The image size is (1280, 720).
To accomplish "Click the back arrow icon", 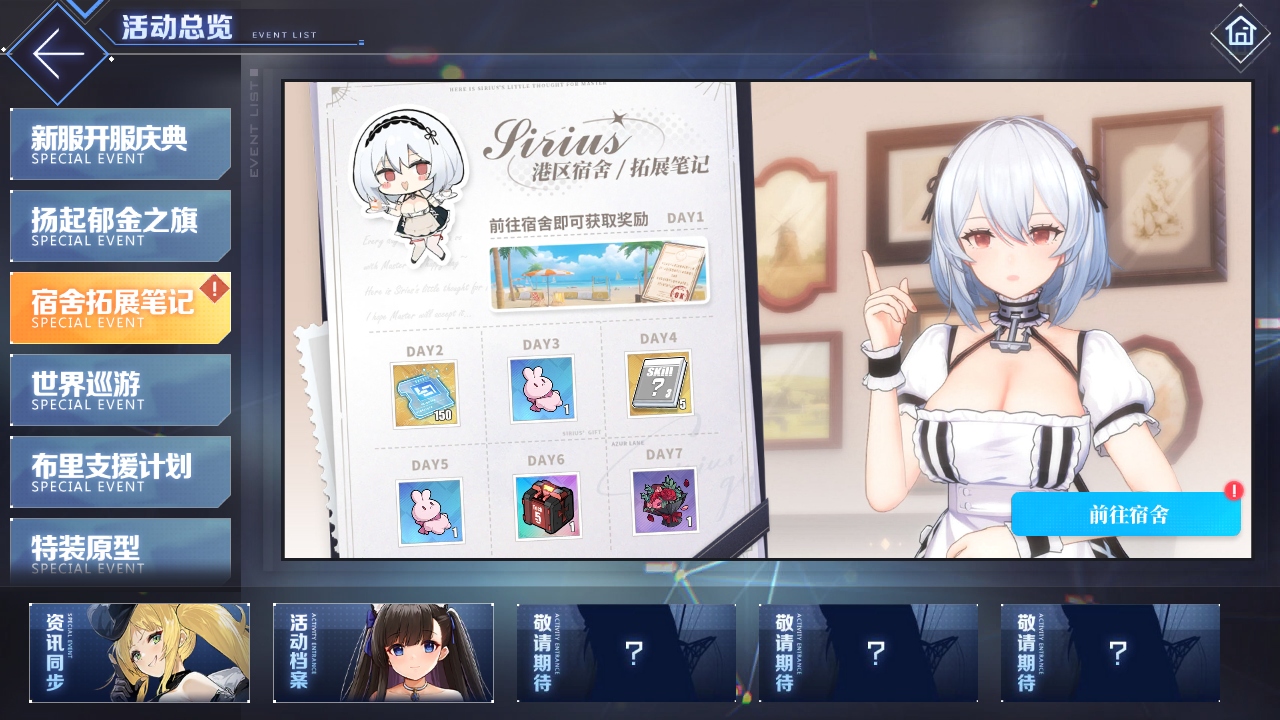I will point(57,53).
